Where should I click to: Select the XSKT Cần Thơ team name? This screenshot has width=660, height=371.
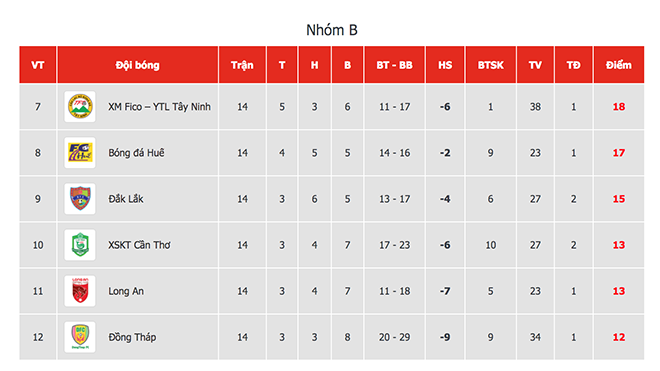tap(139, 245)
